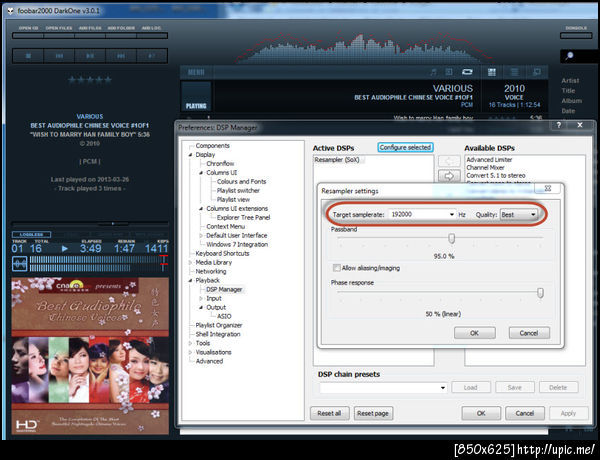Click the five-star rating display
Viewport: 600px width, 460px height.
coord(90,80)
